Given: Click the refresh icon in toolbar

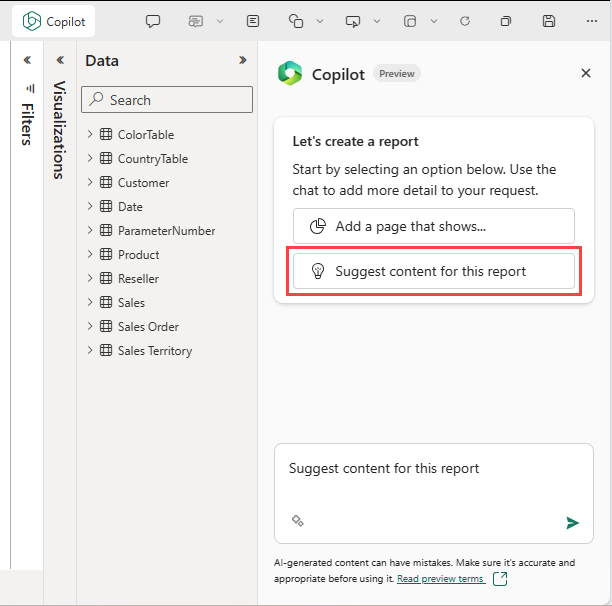Looking at the screenshot, I should tap(465, 21).
